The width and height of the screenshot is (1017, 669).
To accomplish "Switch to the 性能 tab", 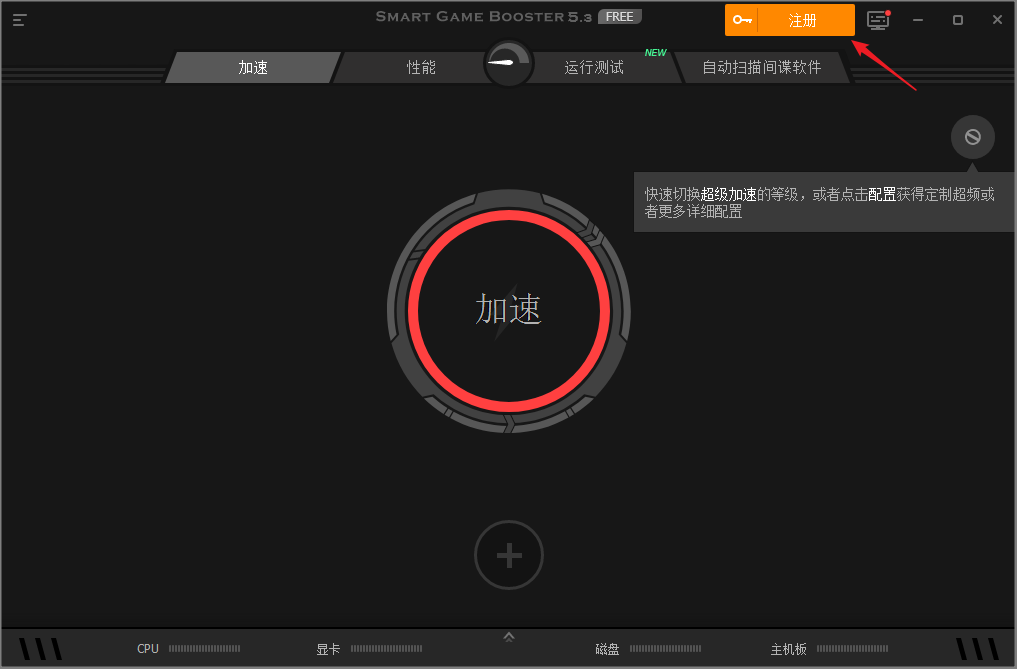I will [x=421, y=67].
